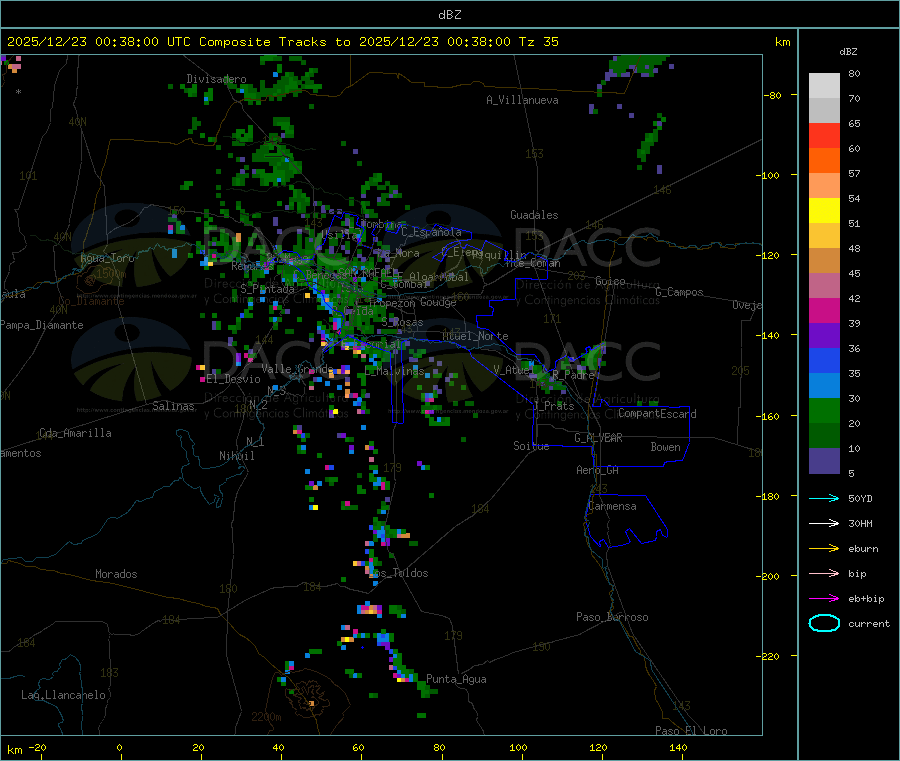The height and width of the screenshot is (761, 900).
Task: Click the 5 dBZ purple legend swatch
Action: [x=824, y=461]
